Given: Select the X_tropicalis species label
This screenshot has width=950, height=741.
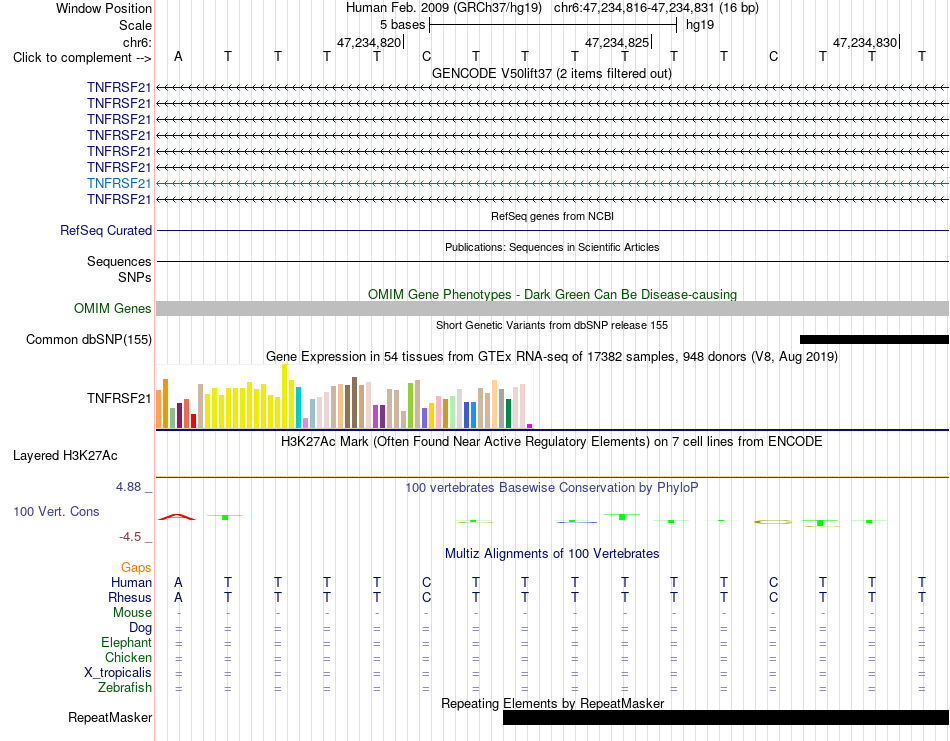Looking at the screenshot, I should click(118, 673).
